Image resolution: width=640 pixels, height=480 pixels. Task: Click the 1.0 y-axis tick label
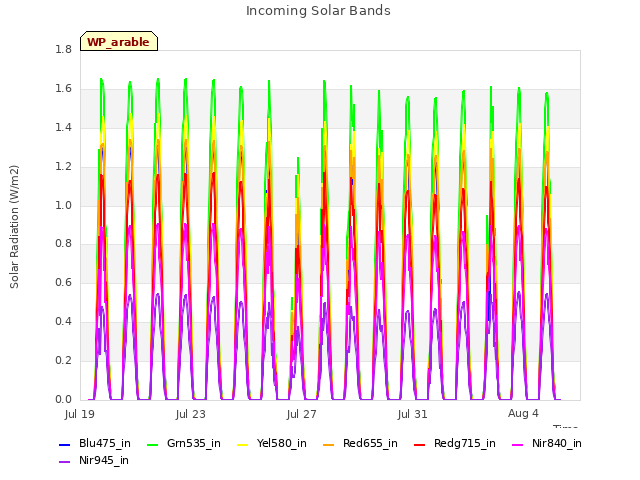pyautogui.click(x=63, y=205)
